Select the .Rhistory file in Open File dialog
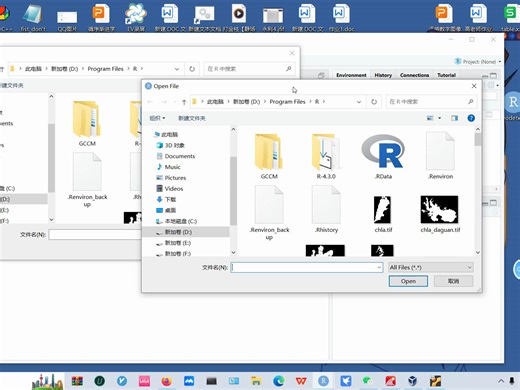The height and width of the screenshot is (390, 520). point(326,209)
